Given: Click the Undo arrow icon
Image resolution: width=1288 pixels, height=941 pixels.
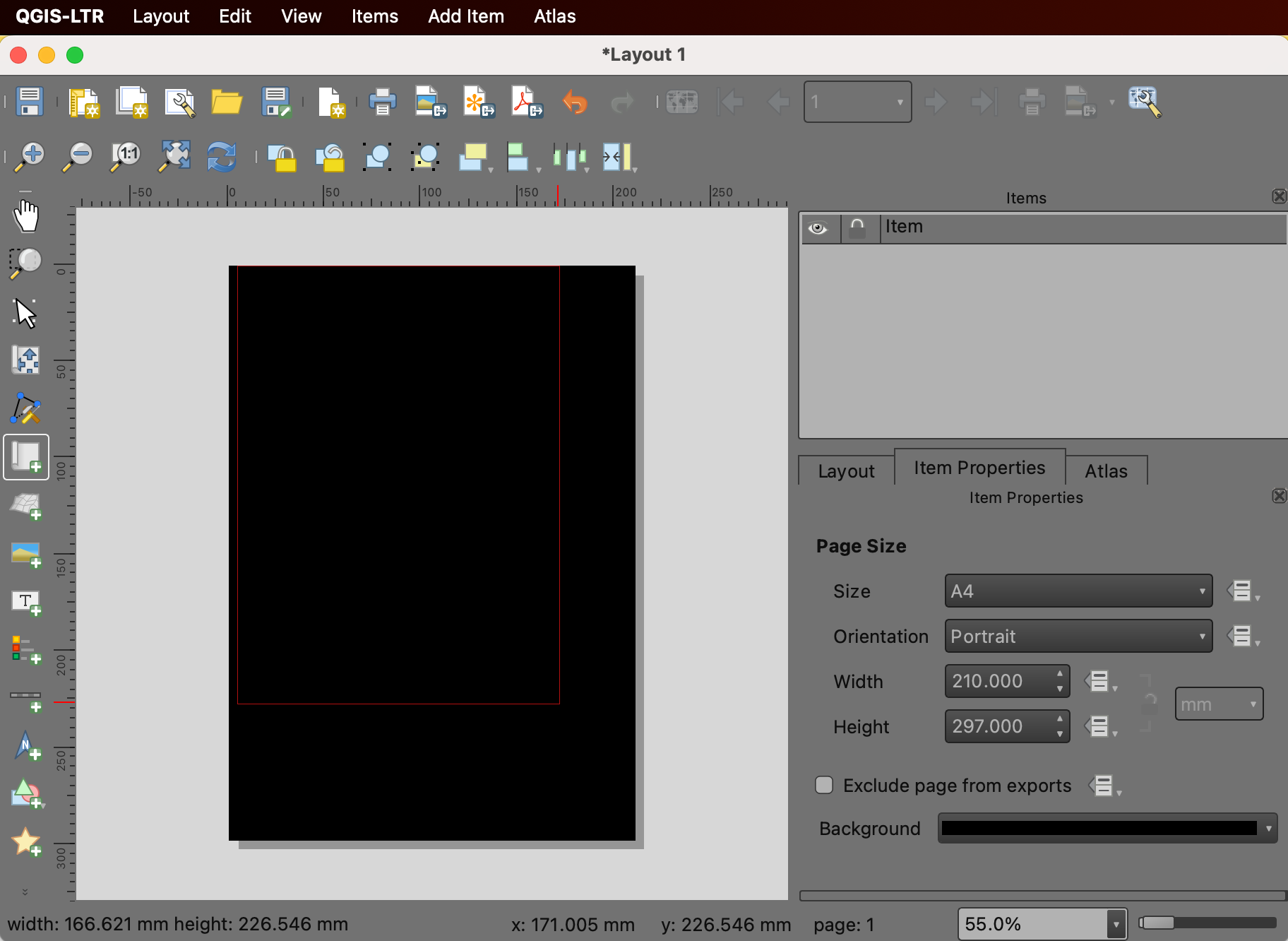Looking at the screenshot, I should [575, 102].
